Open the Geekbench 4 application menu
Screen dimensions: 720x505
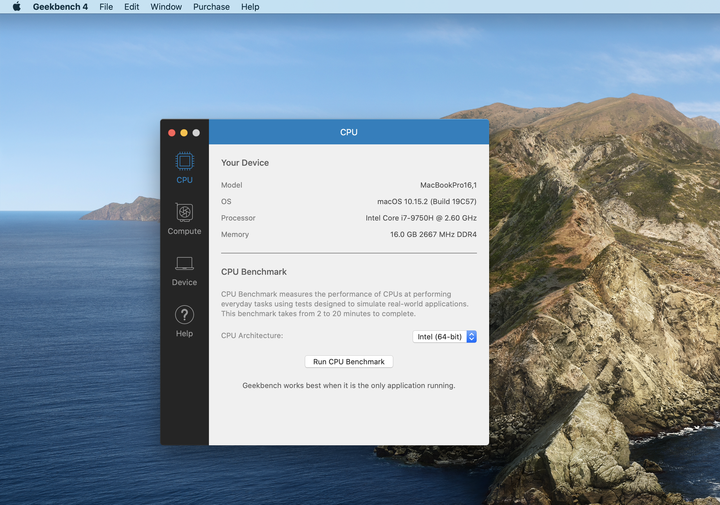(60, 7)
